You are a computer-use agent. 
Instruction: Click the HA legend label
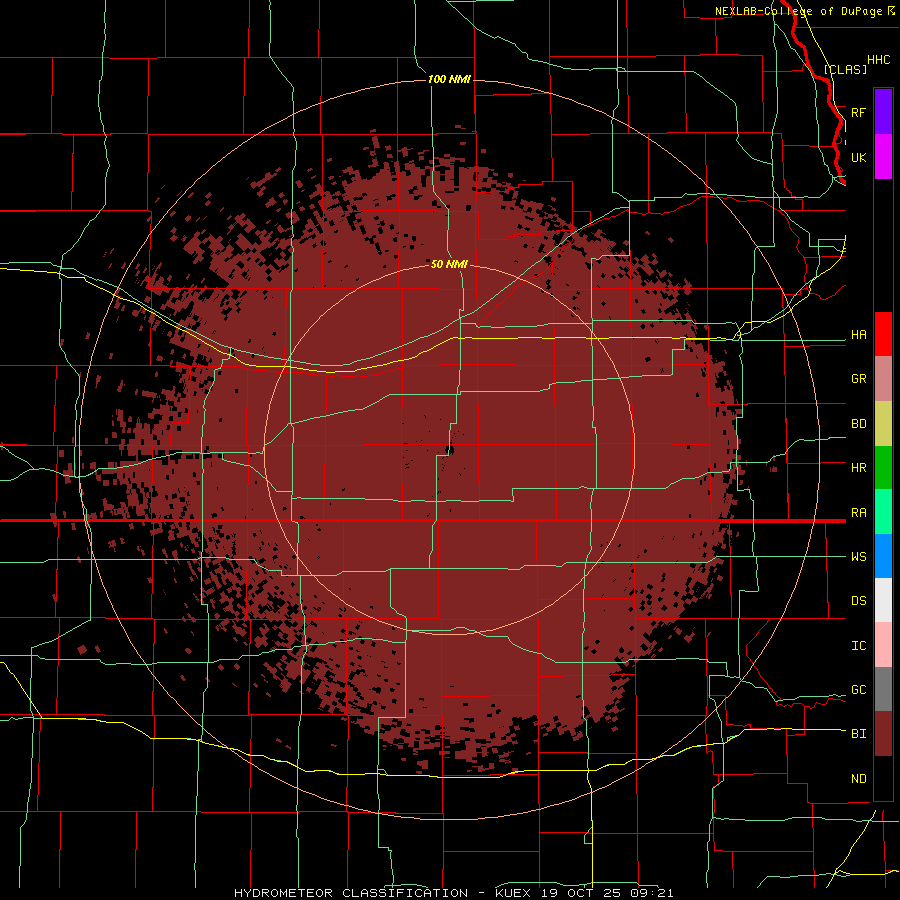point(859,335)
